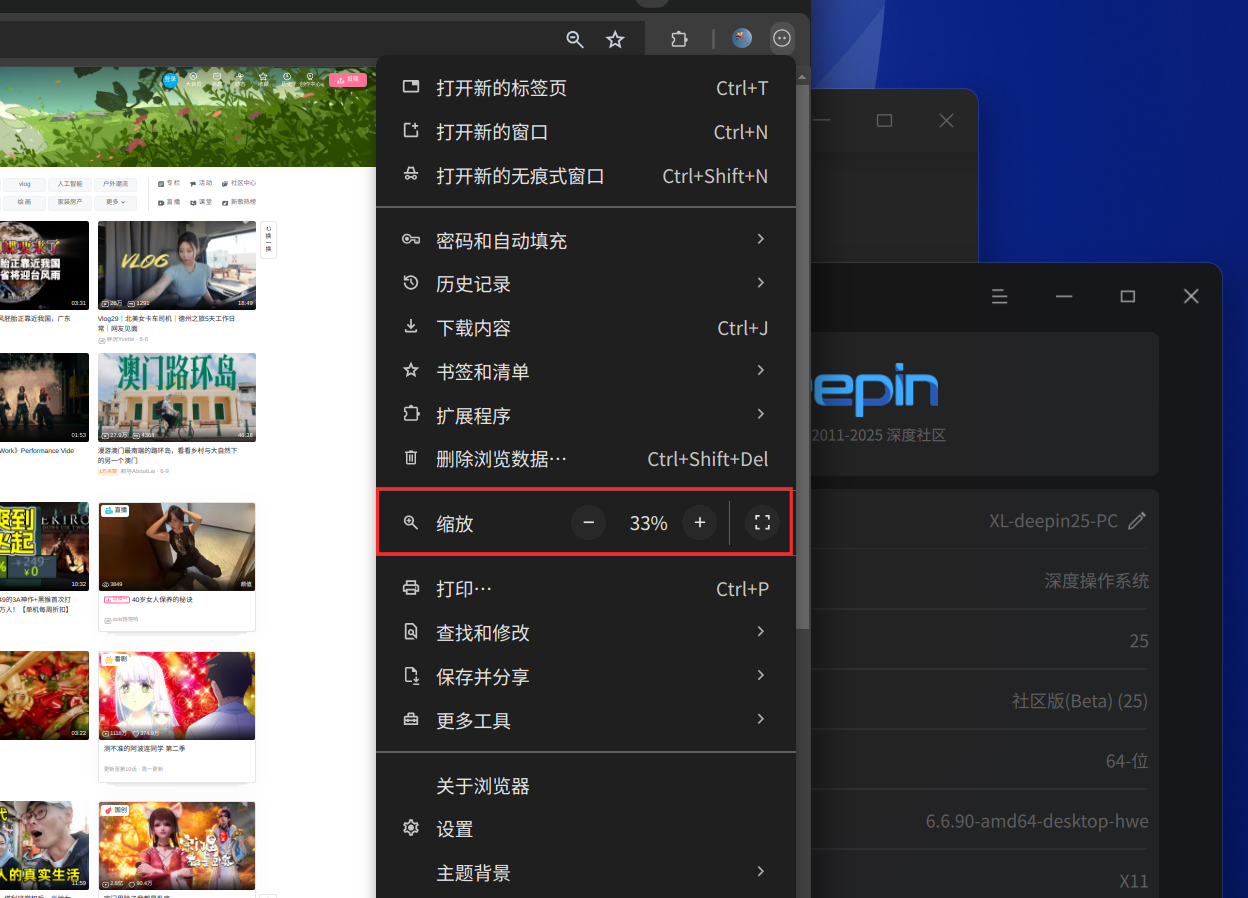Increase zoom with the plus button
This screenshot has height=898, width=1248.
click(x=700, y=522)
